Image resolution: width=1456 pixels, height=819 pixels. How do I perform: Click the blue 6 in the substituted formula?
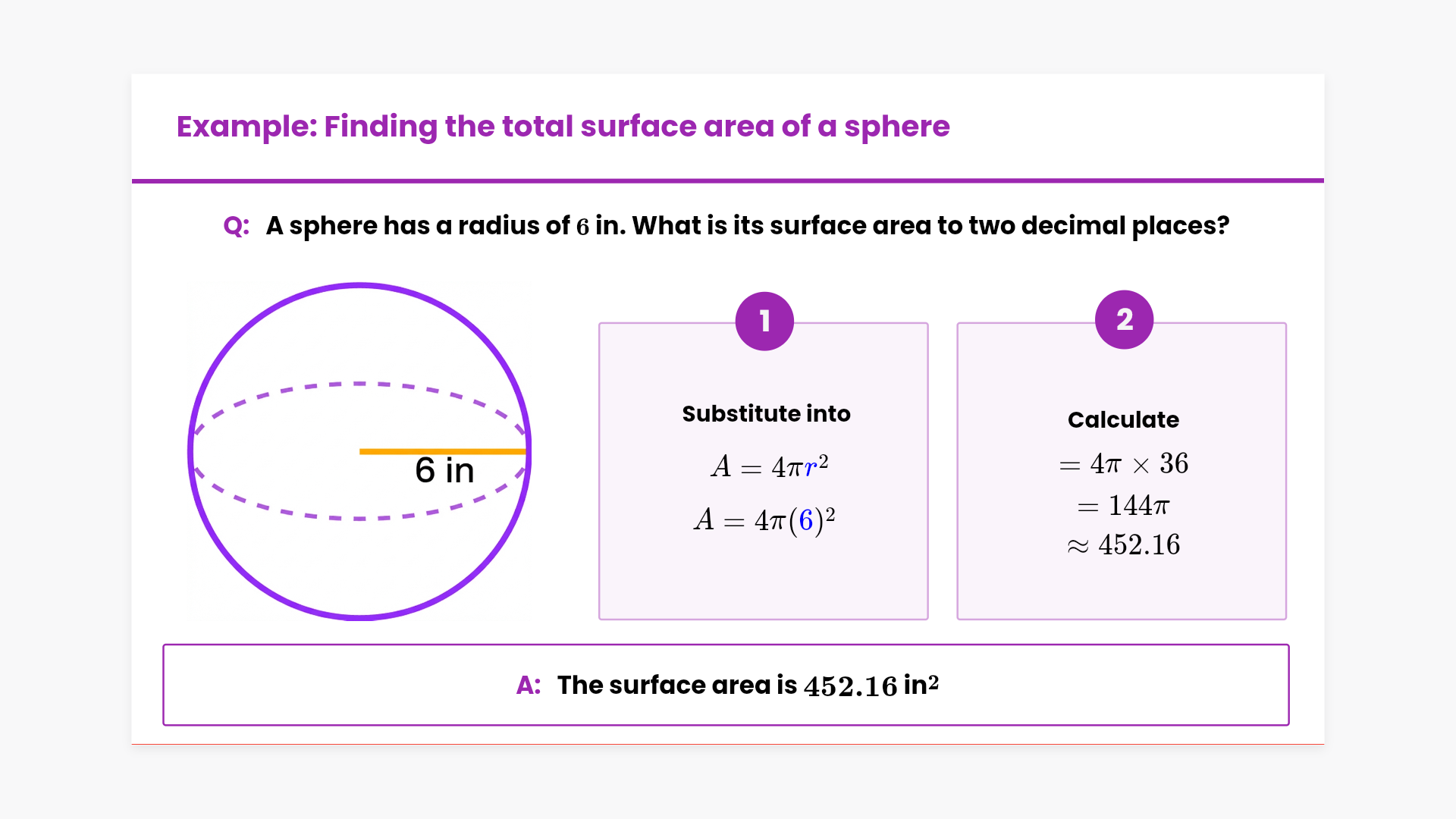[805, 521]
